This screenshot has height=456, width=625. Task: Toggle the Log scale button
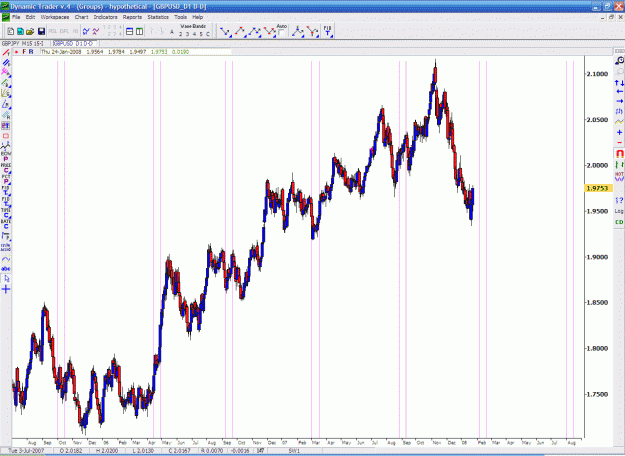tap(619, 211)
